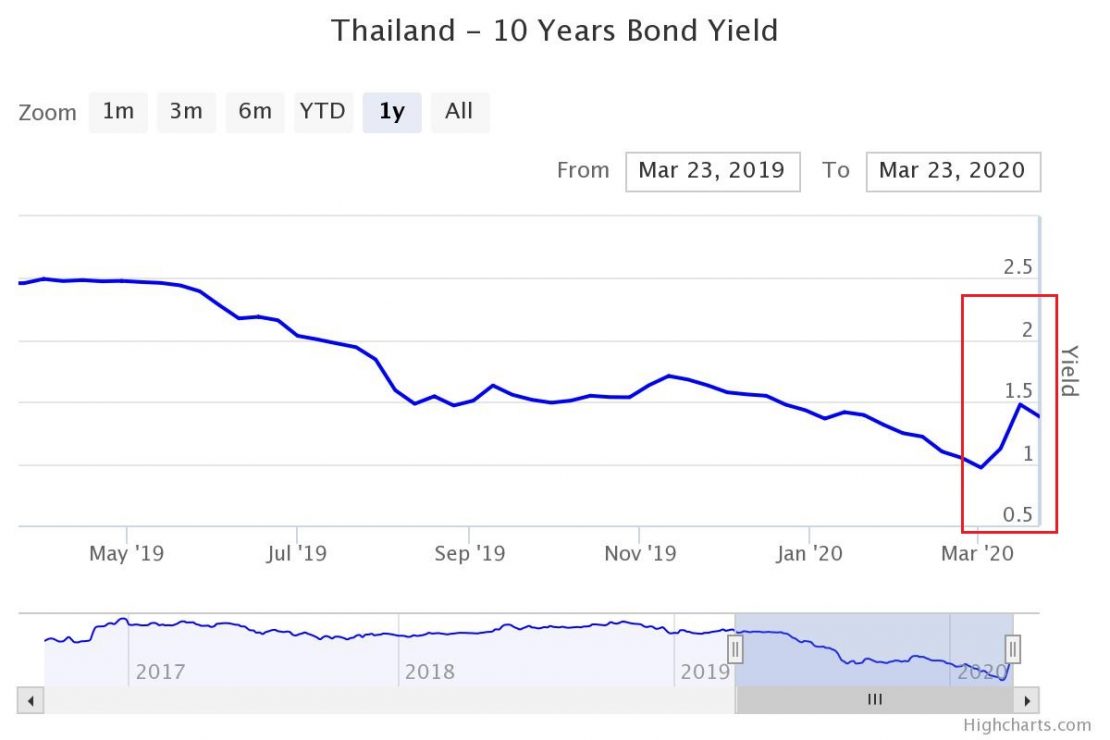Select the YTD zoom range option
Image resolution: width=1110 pixels, height=740 pixels.
(x=323, y=112)
